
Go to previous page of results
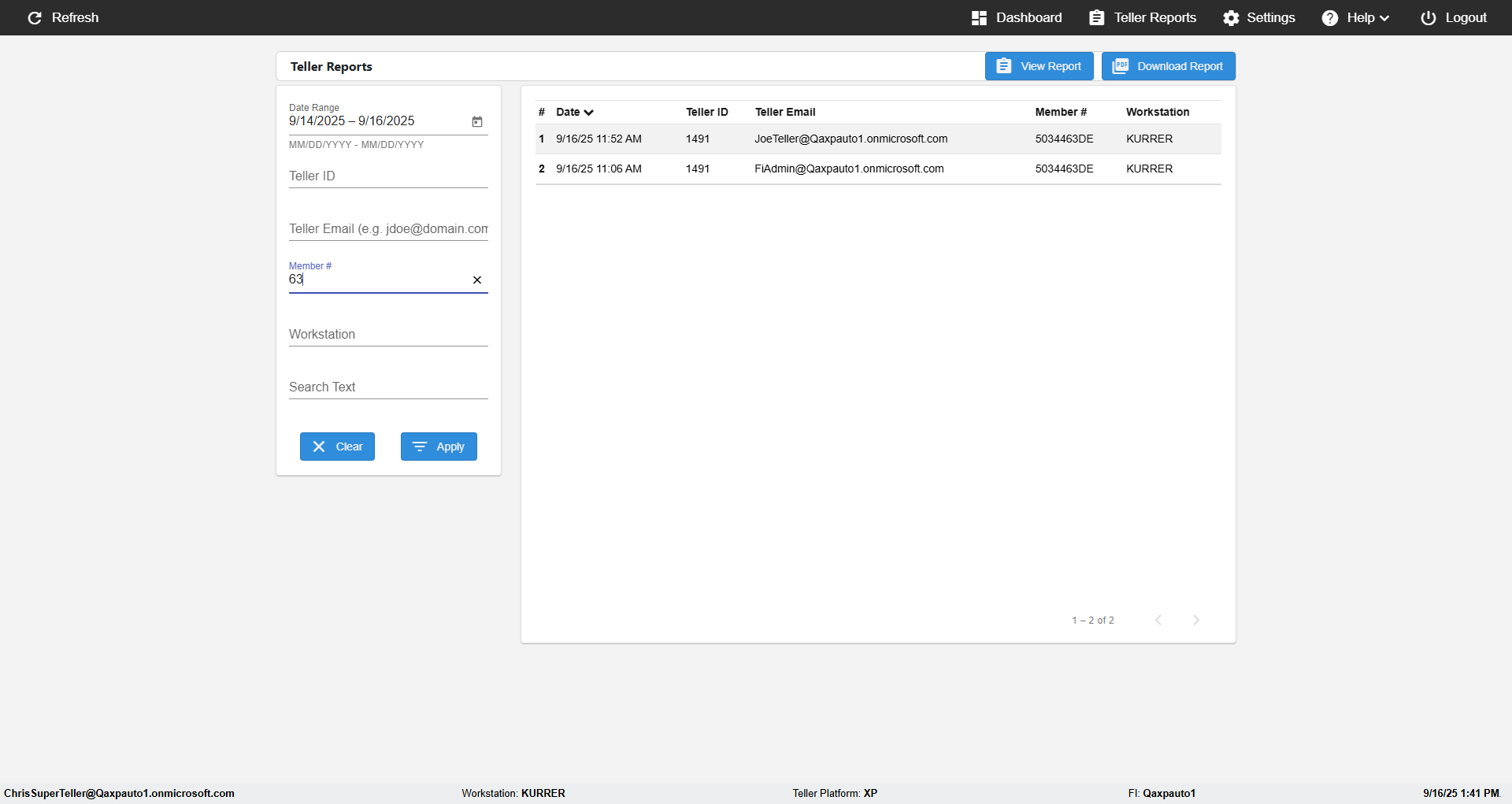tap(1158, 620)
